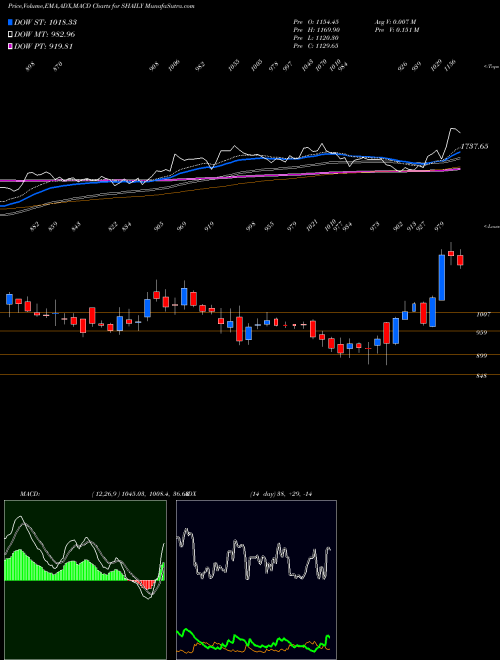Select the 'DOW ST: 1018.33' legend label

(x=45, y=22)
